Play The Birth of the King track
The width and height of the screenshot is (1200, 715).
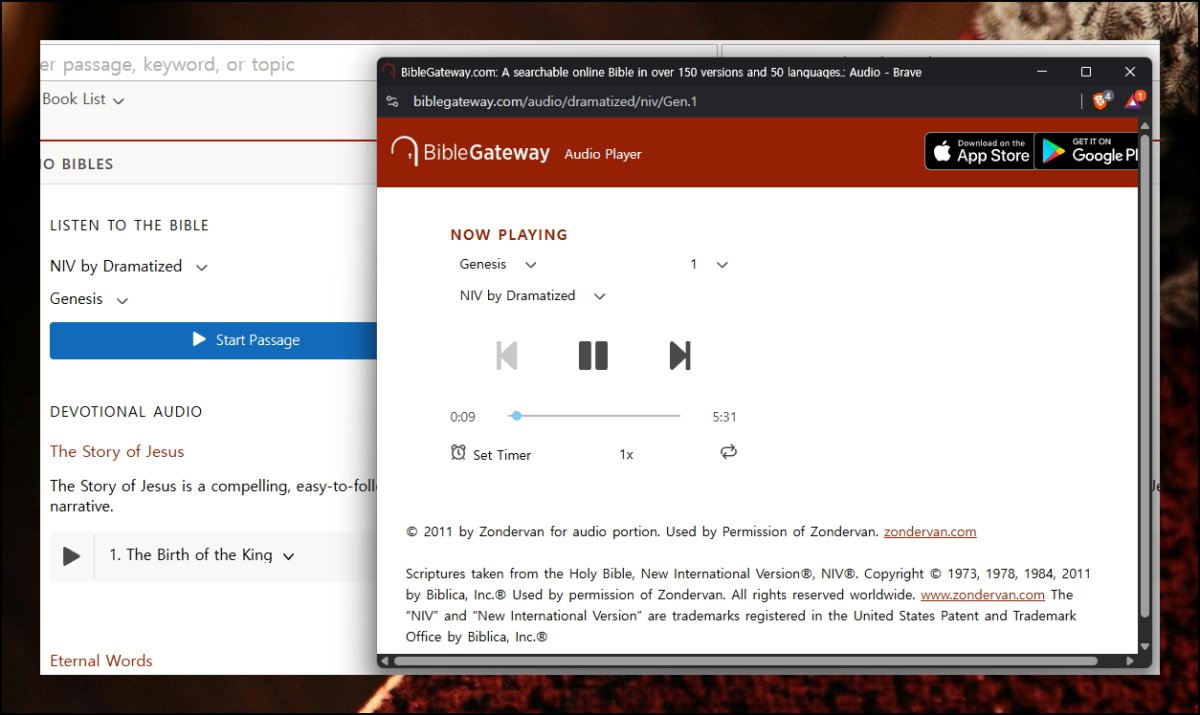point(71,556)
